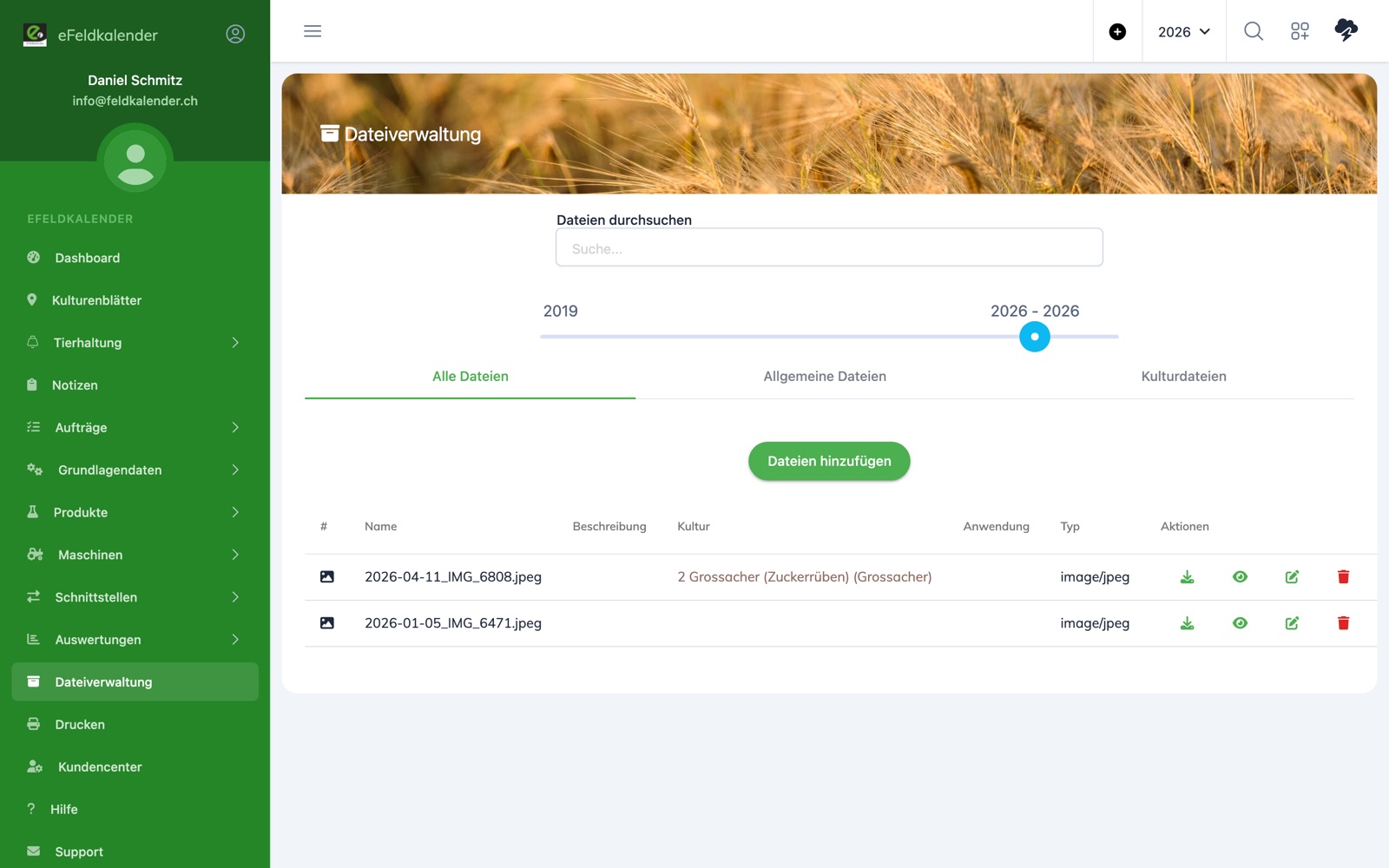This screenshot has height=868, width=1389.
Task: Preview 2026-04-11_IMG_6808.jpeg with eye icon
Action: tap(1240, 577)
